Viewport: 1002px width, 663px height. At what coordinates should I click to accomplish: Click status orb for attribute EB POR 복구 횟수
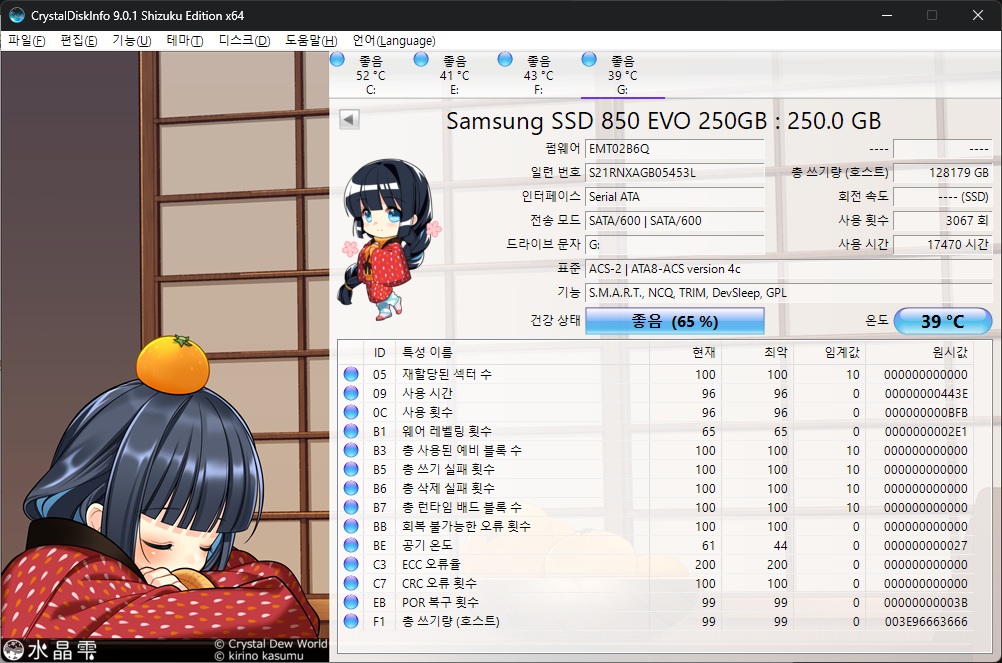point(351,602)
